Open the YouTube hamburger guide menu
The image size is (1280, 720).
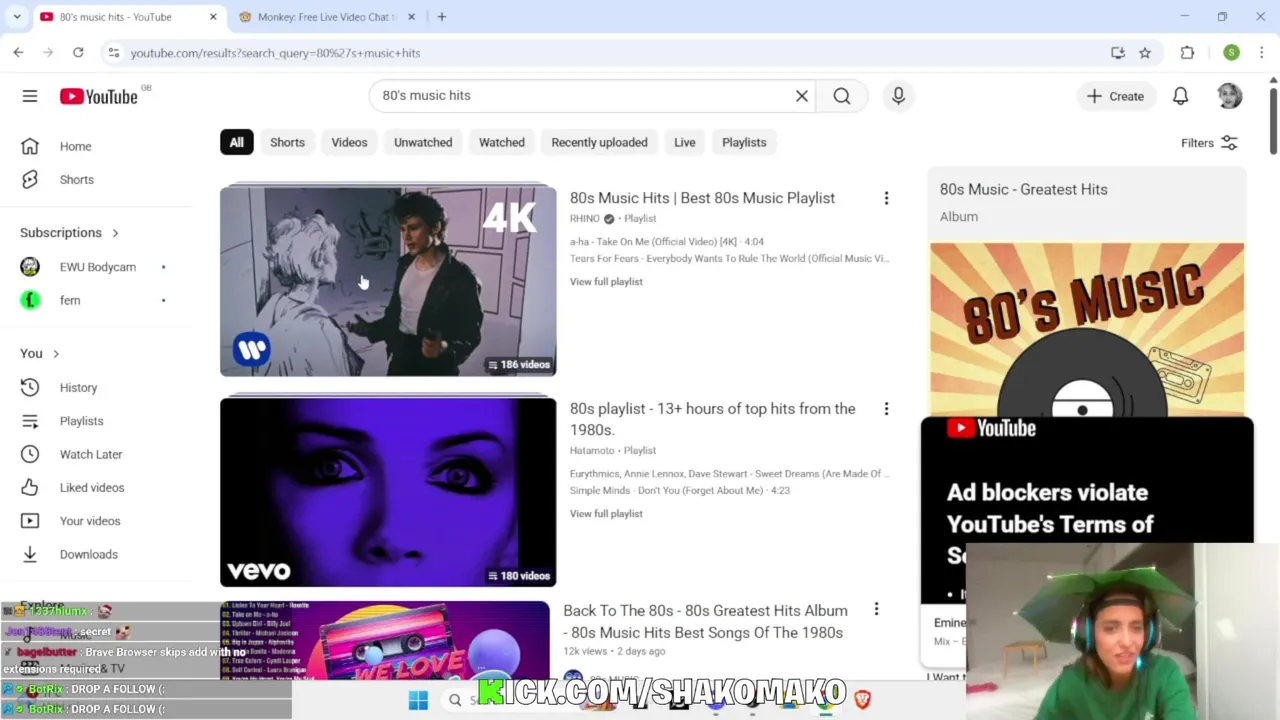click(x=30, y=96)
